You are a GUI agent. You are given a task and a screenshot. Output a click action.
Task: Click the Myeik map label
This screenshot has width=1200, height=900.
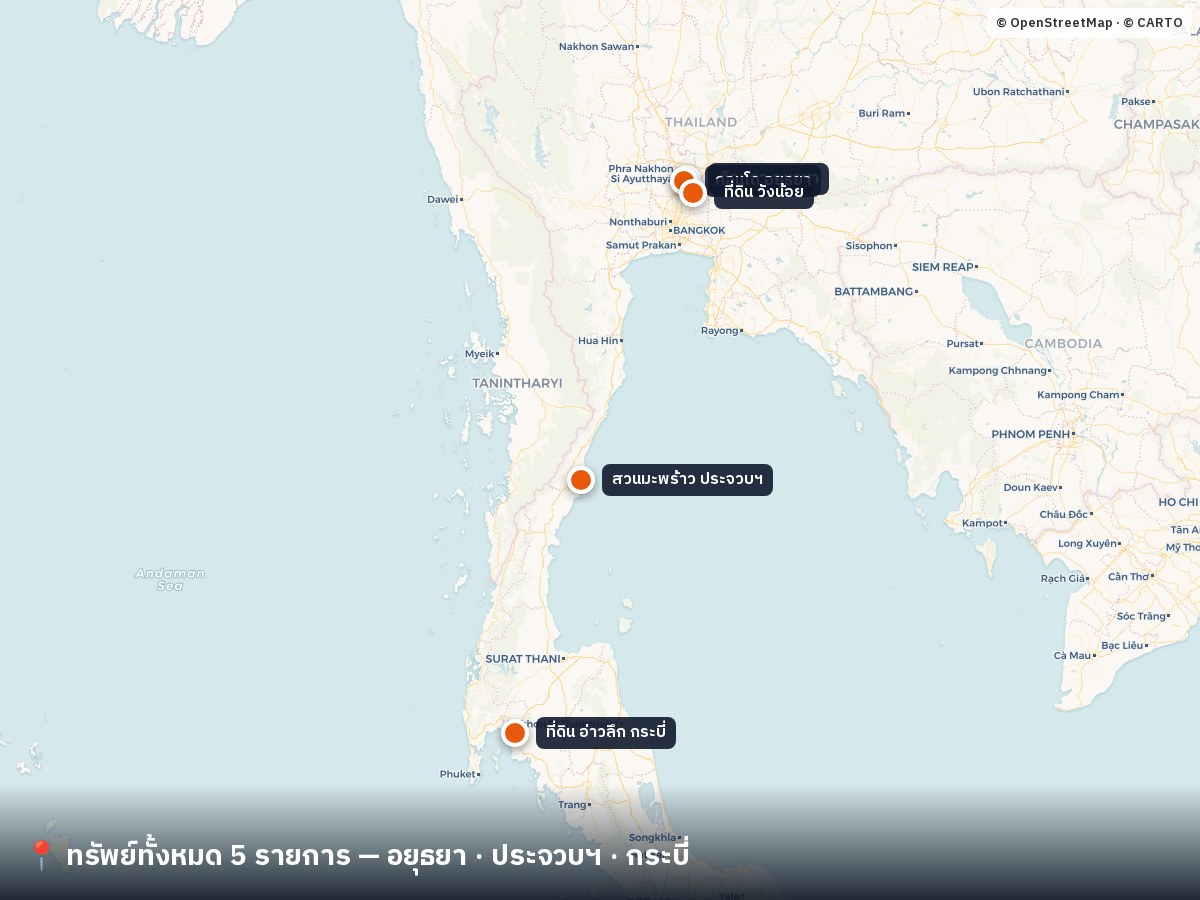(480, 354)
